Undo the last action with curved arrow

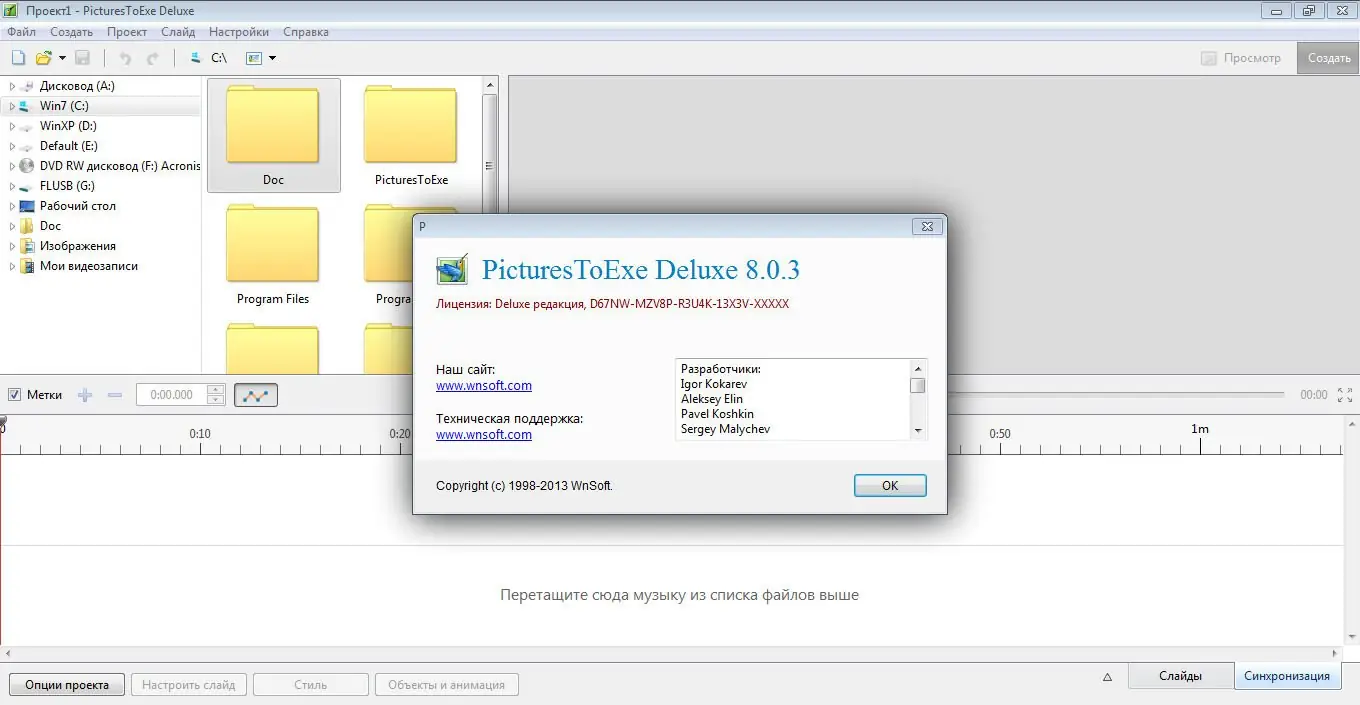click(x=125, y=58)
